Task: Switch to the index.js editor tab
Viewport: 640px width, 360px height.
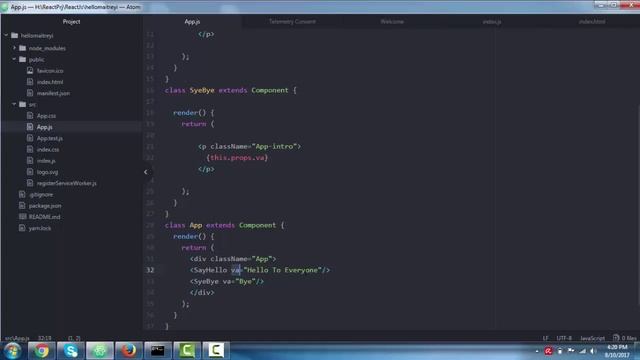Action: pos(492,22)
